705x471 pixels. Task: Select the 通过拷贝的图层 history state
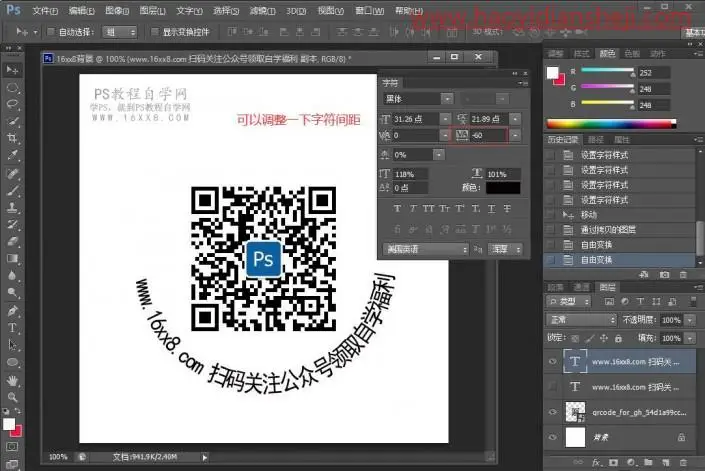[x=620, y=230]
